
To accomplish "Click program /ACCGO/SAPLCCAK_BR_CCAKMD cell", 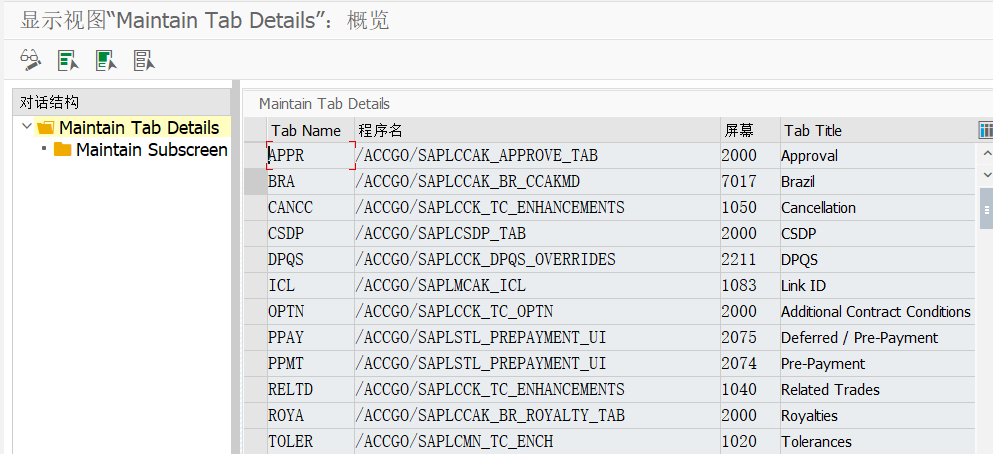I will 537,182.
